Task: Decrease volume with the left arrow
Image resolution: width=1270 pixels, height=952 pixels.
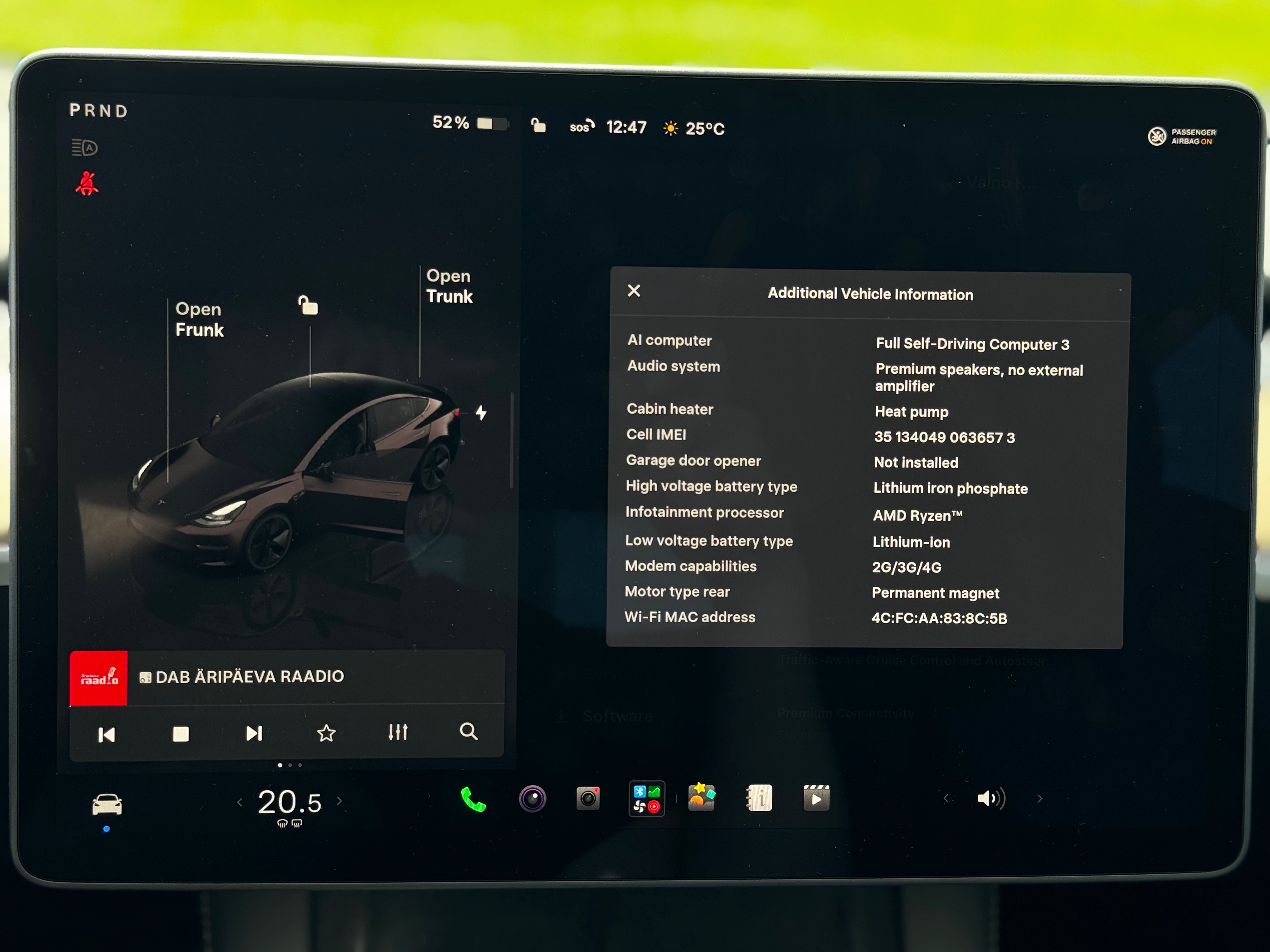Action: coord(946,799)
